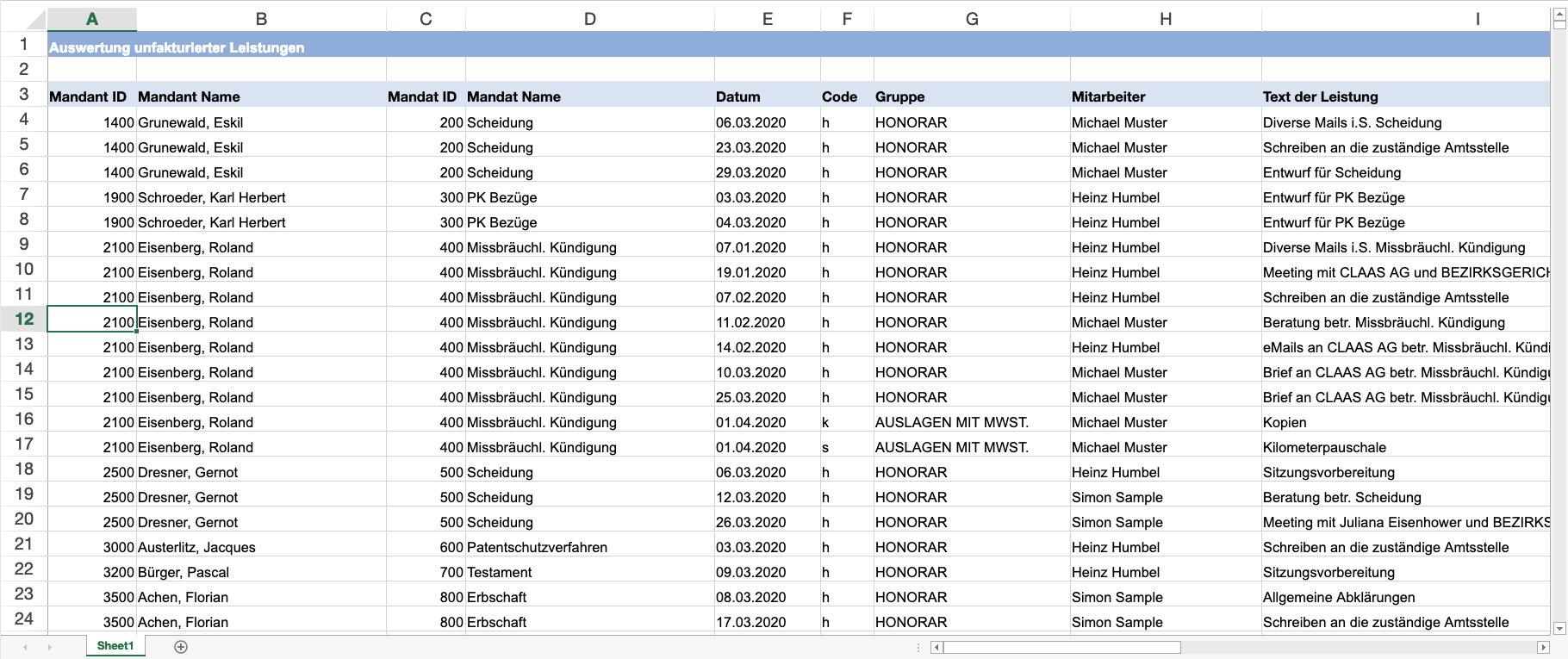Image resolution: width=1568 pixels, height=659 pixels.
Task: Select column G header
Action: click(x=972, y=19)
